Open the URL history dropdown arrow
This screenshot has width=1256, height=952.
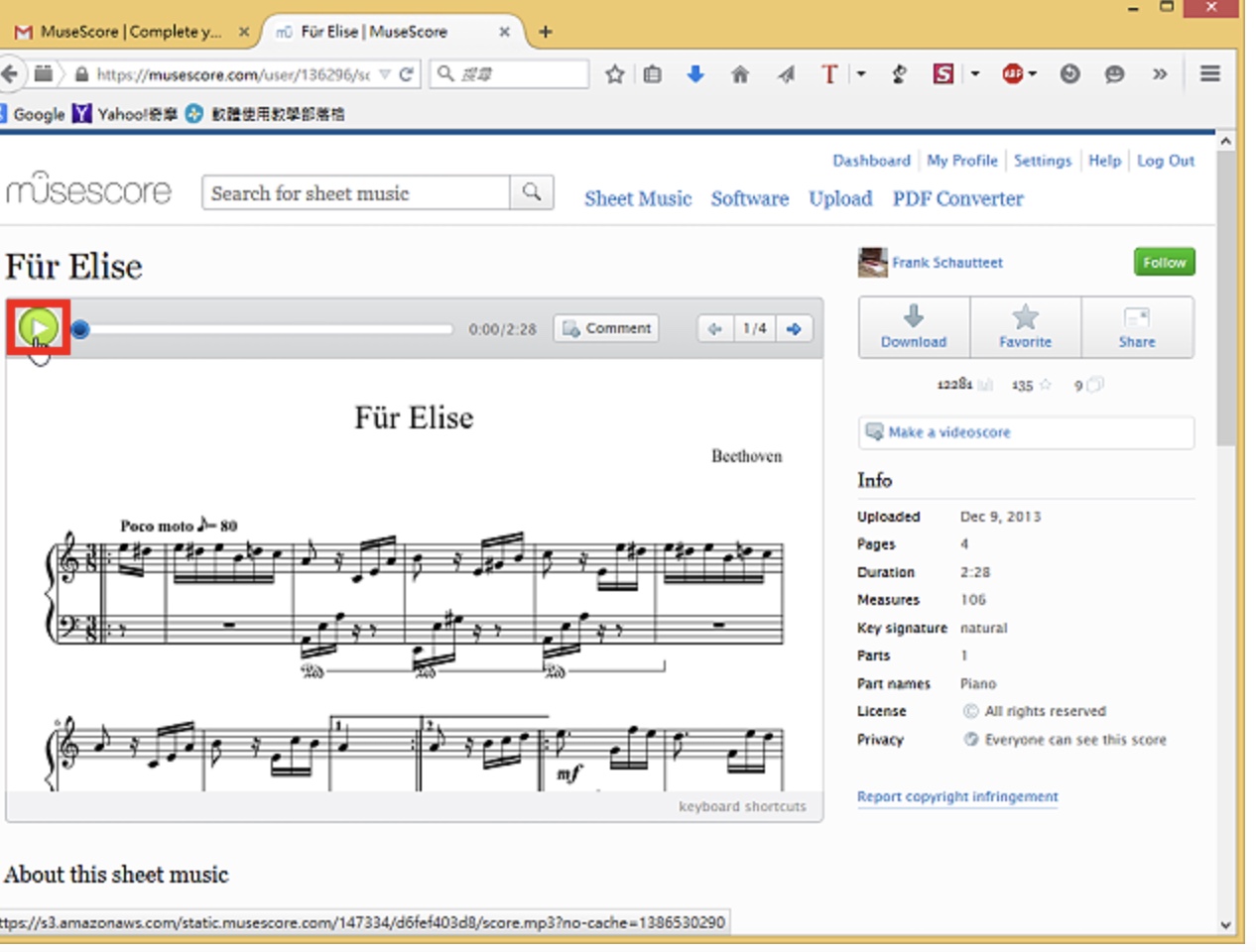click(384, 74)
